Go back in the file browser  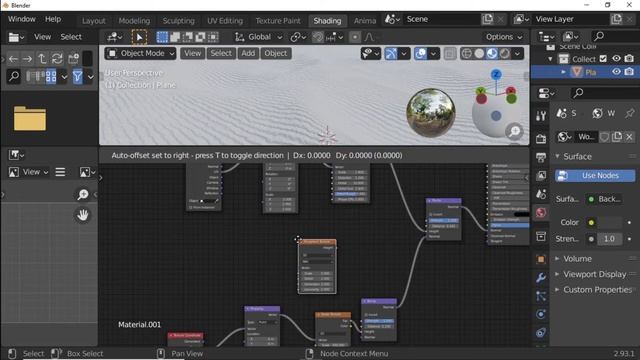(x=13, y=59)
